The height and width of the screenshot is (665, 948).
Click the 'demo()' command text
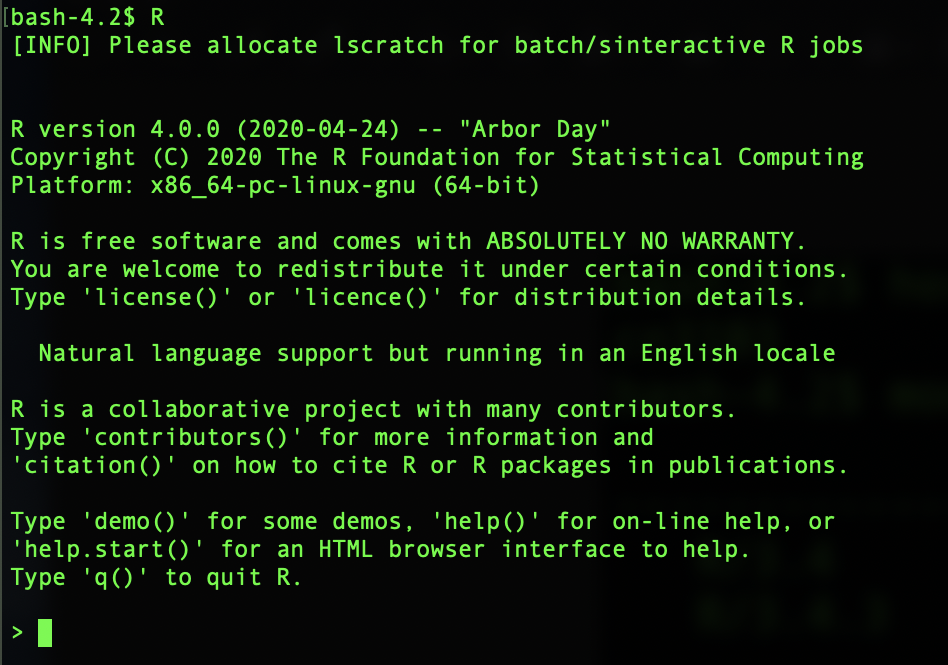click(136, 521)
